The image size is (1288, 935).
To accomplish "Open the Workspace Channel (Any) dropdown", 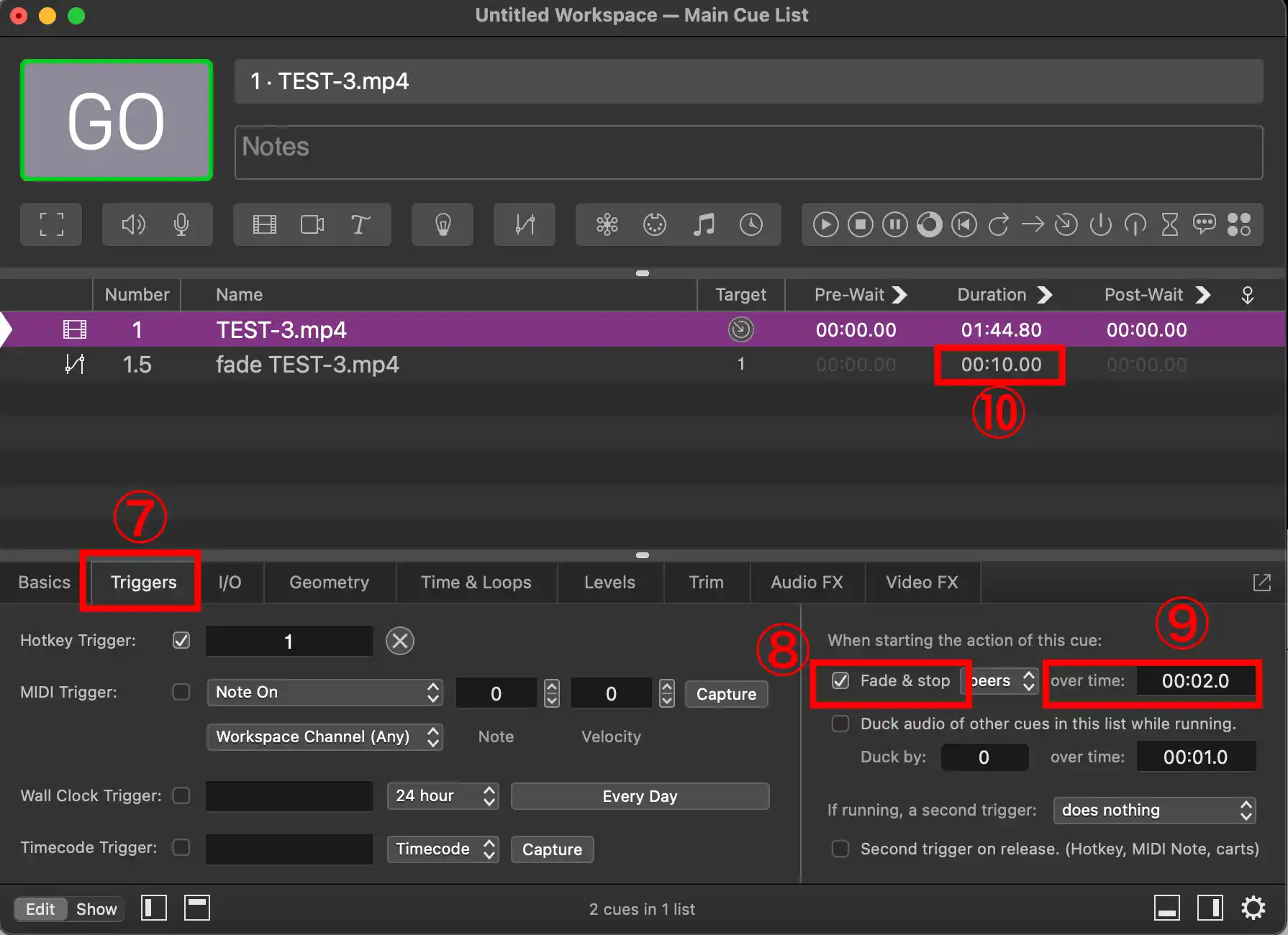I will point(325,737).
